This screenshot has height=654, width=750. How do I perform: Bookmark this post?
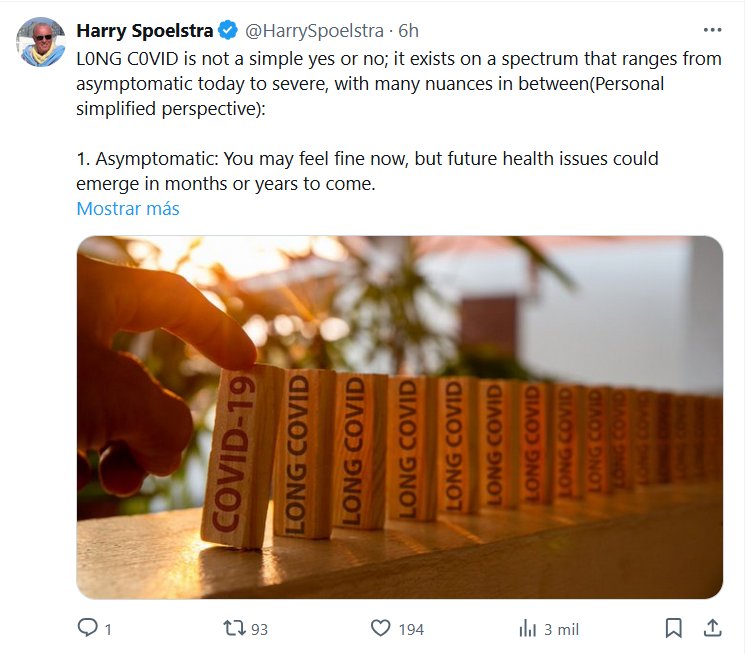pos(673,628)
